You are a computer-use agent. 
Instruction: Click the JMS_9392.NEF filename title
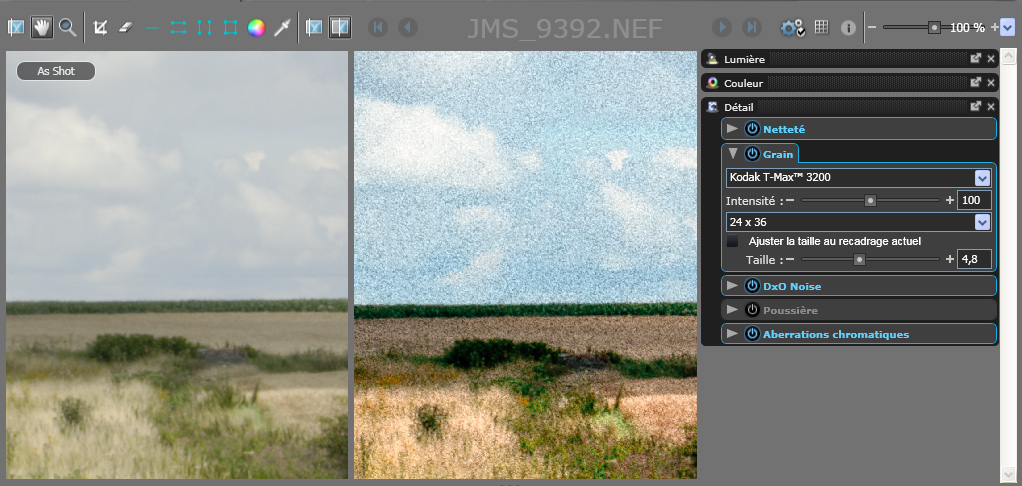point(564,28)
